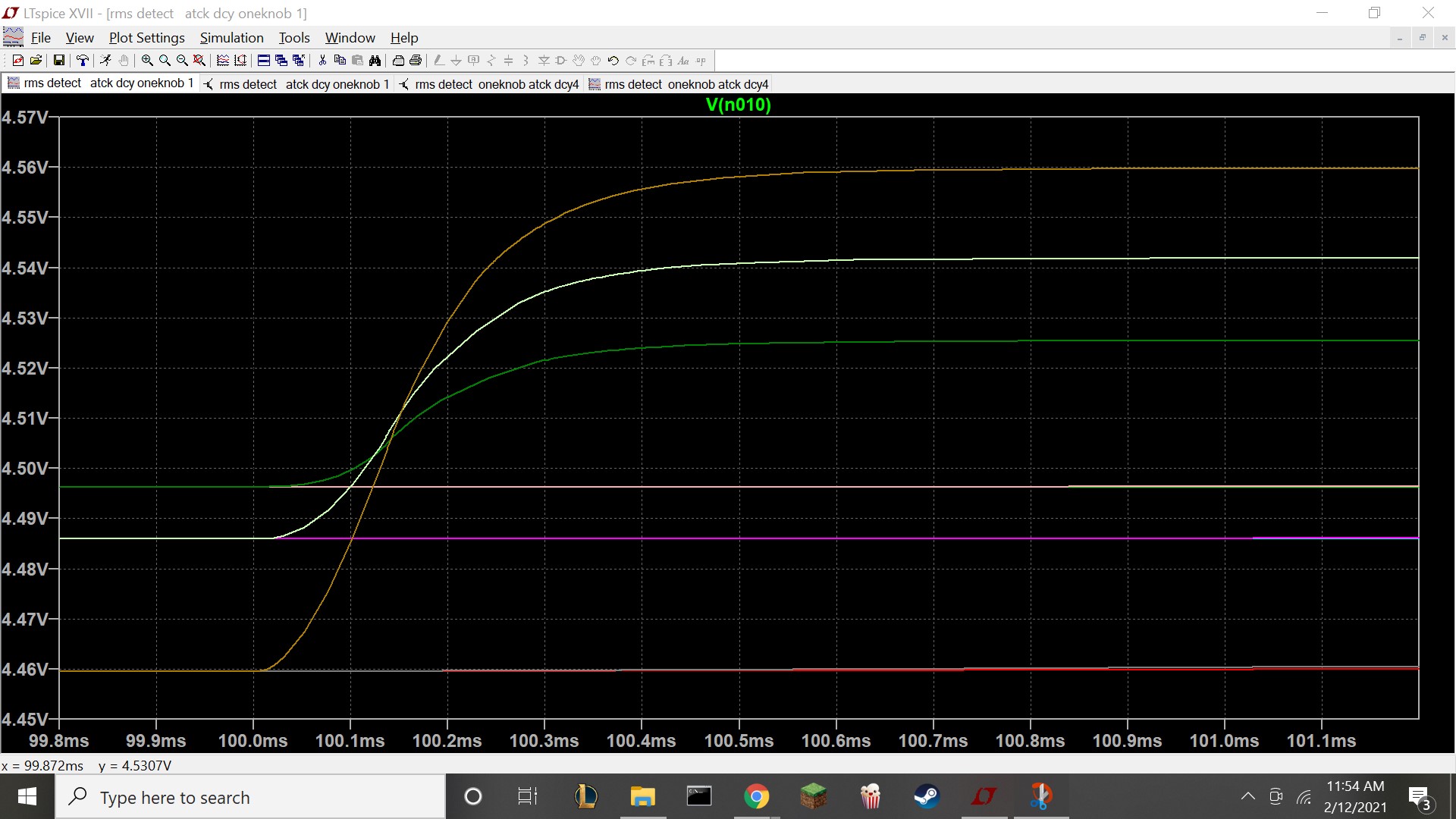The width and height of the screenshot is (1456, 819).
Task: Click the 'Type here to search' box
Action: (x=250, y=797)
